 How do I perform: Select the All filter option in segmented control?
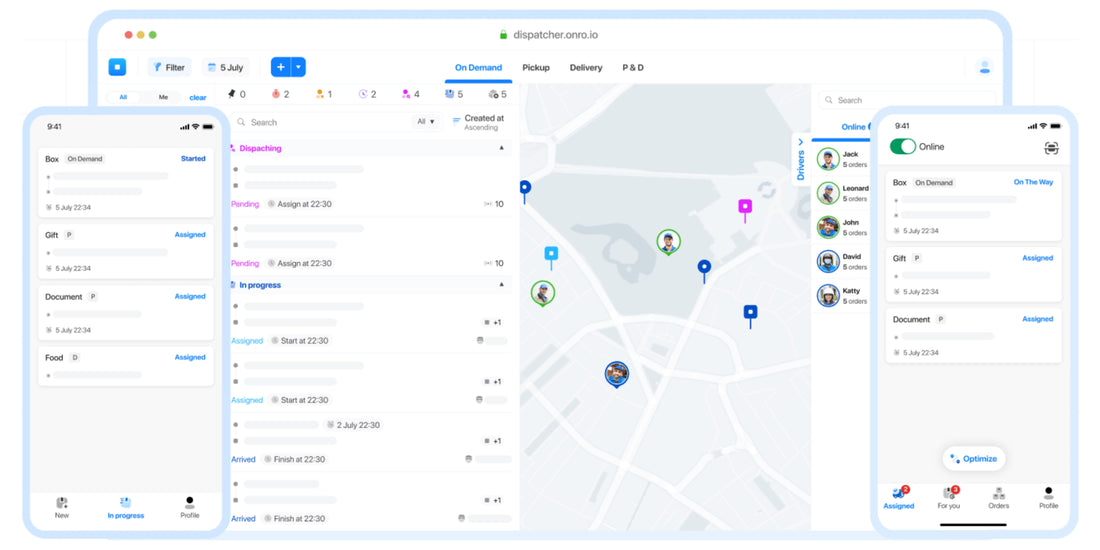point(123,97)
